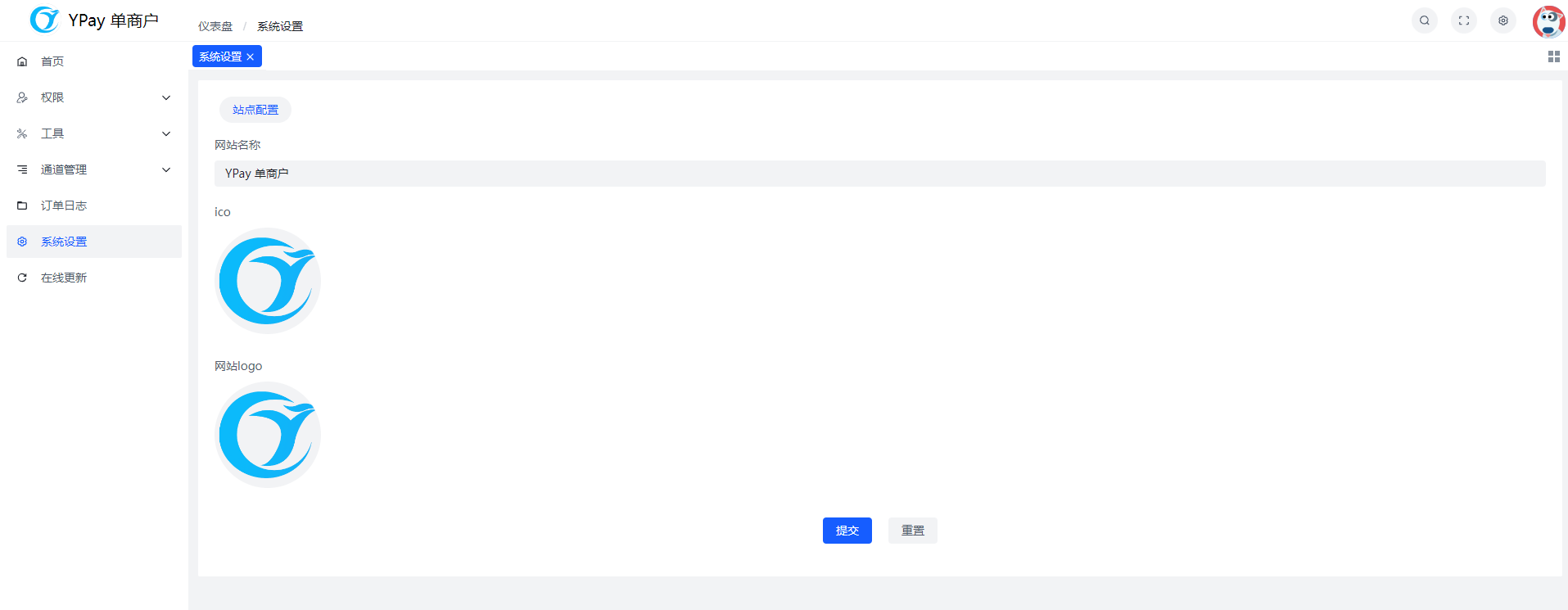Viewport: 1568px width, 610px height.
Task: Open the theme settings gear icon
Action: pos(1503,20)
